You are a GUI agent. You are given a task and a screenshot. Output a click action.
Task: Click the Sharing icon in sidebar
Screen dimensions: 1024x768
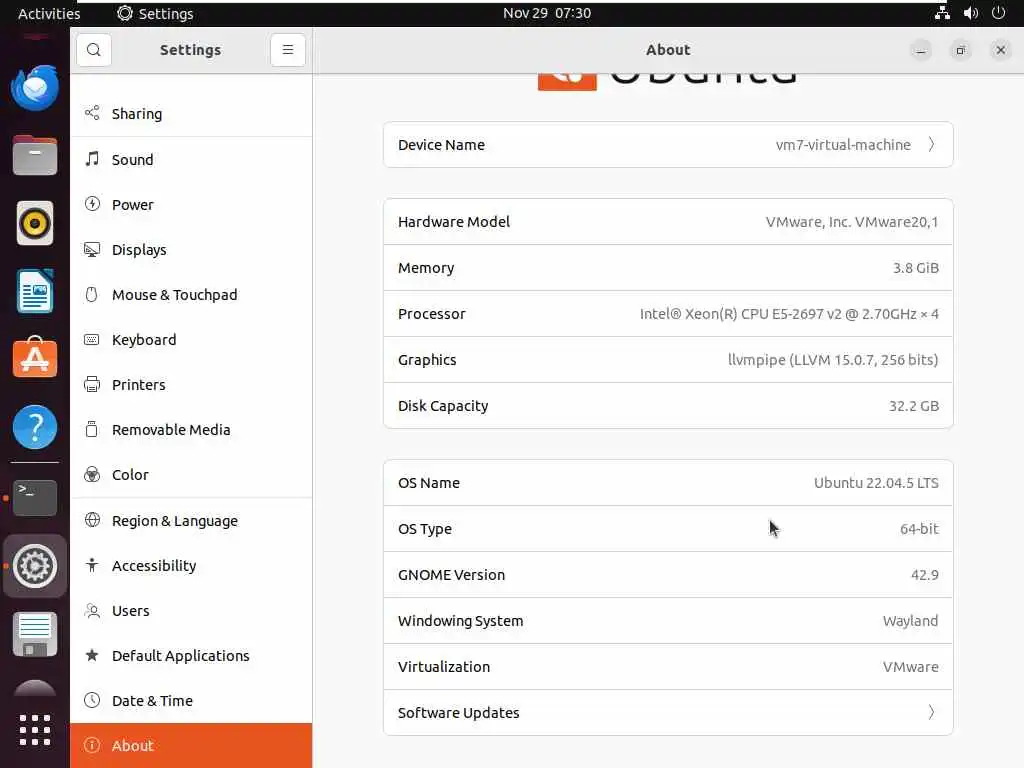92,113
